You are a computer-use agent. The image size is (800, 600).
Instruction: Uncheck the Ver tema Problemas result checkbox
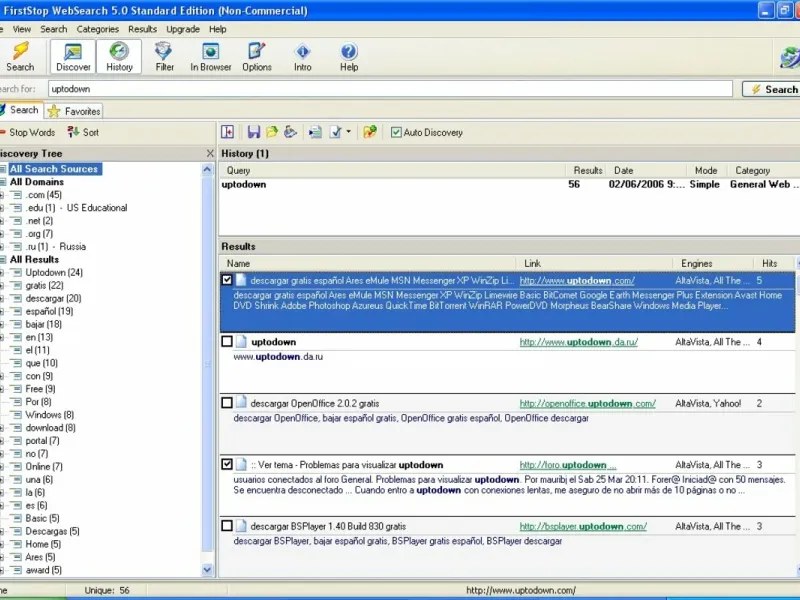(227, 464)
